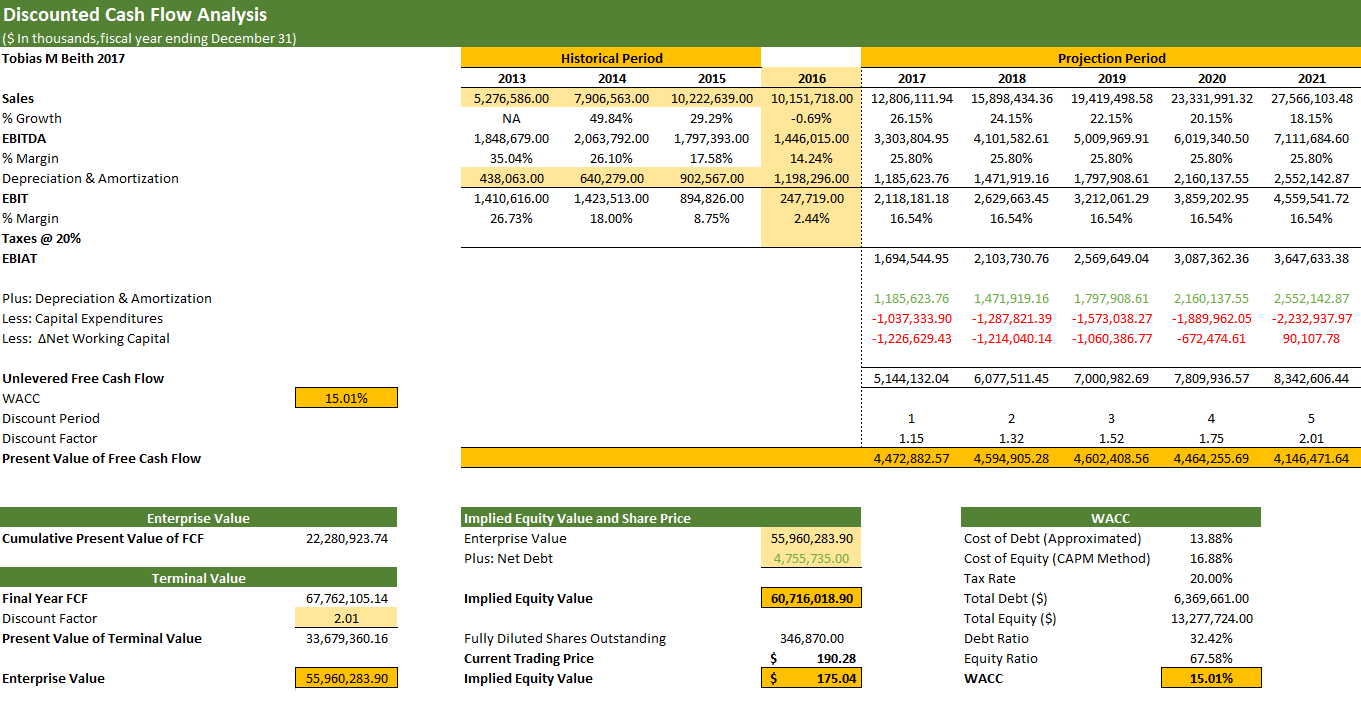This screenshot has height=723, width=1361.
Task: Click the 2018 projection year header
Action: (x=1011, y=78)
